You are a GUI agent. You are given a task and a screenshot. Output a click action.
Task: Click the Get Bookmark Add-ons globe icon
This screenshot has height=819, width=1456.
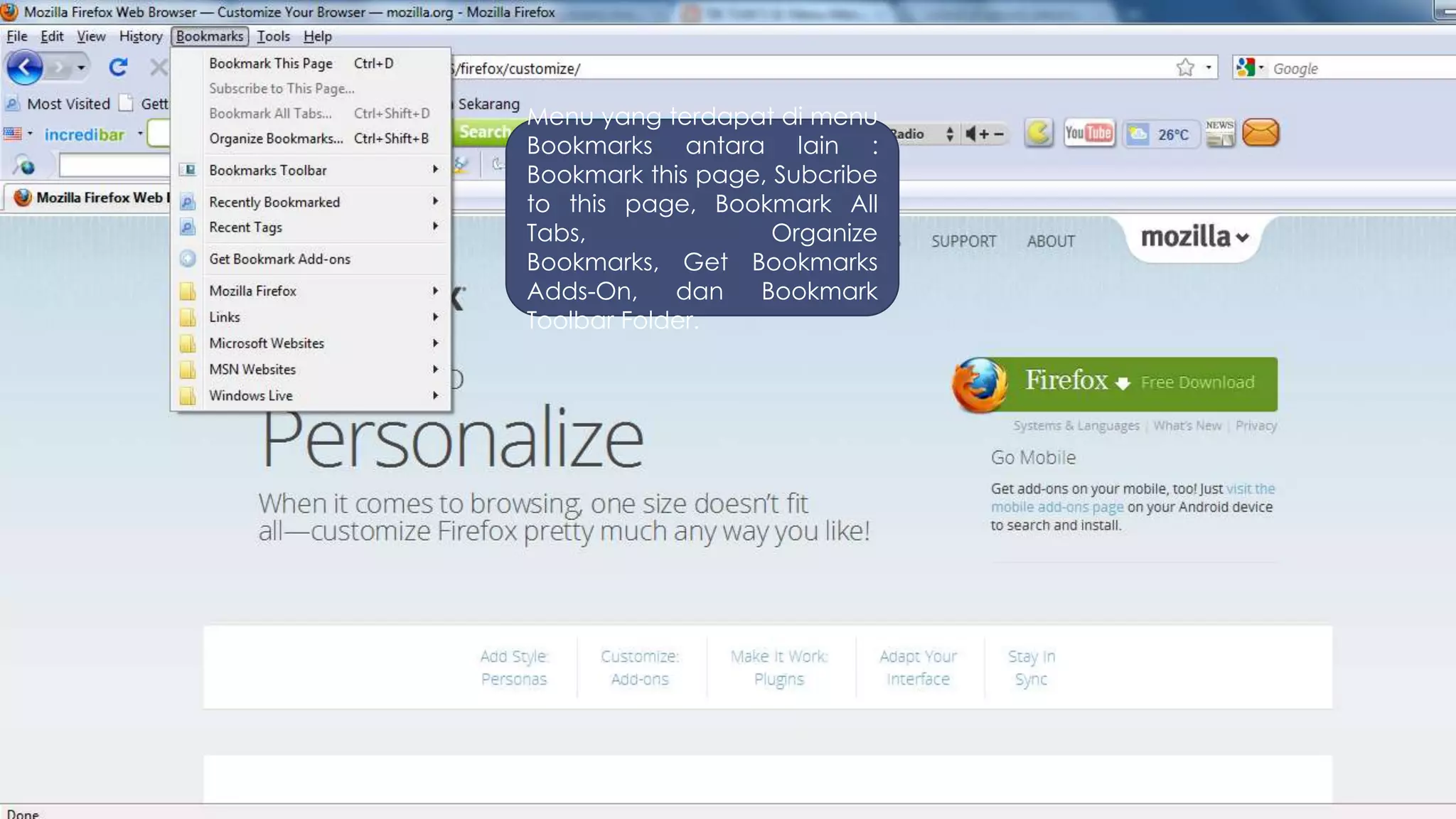coord(188,259)
